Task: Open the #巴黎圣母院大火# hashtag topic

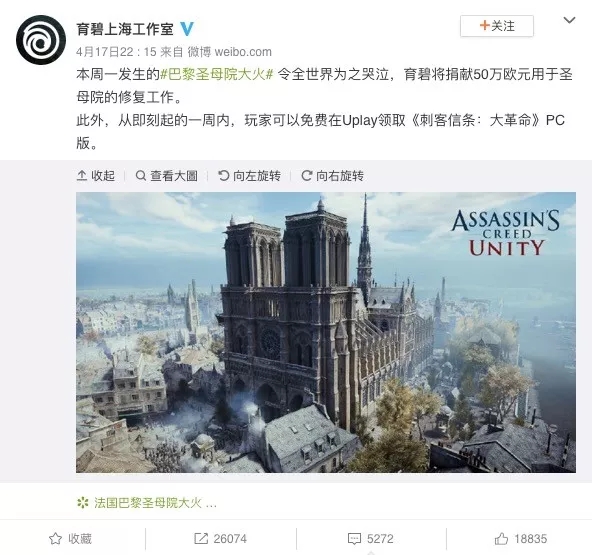Action: [x=217, y=74]
